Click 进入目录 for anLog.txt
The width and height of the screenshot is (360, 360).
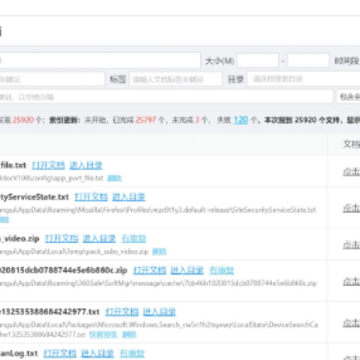[x=97, y=353]
